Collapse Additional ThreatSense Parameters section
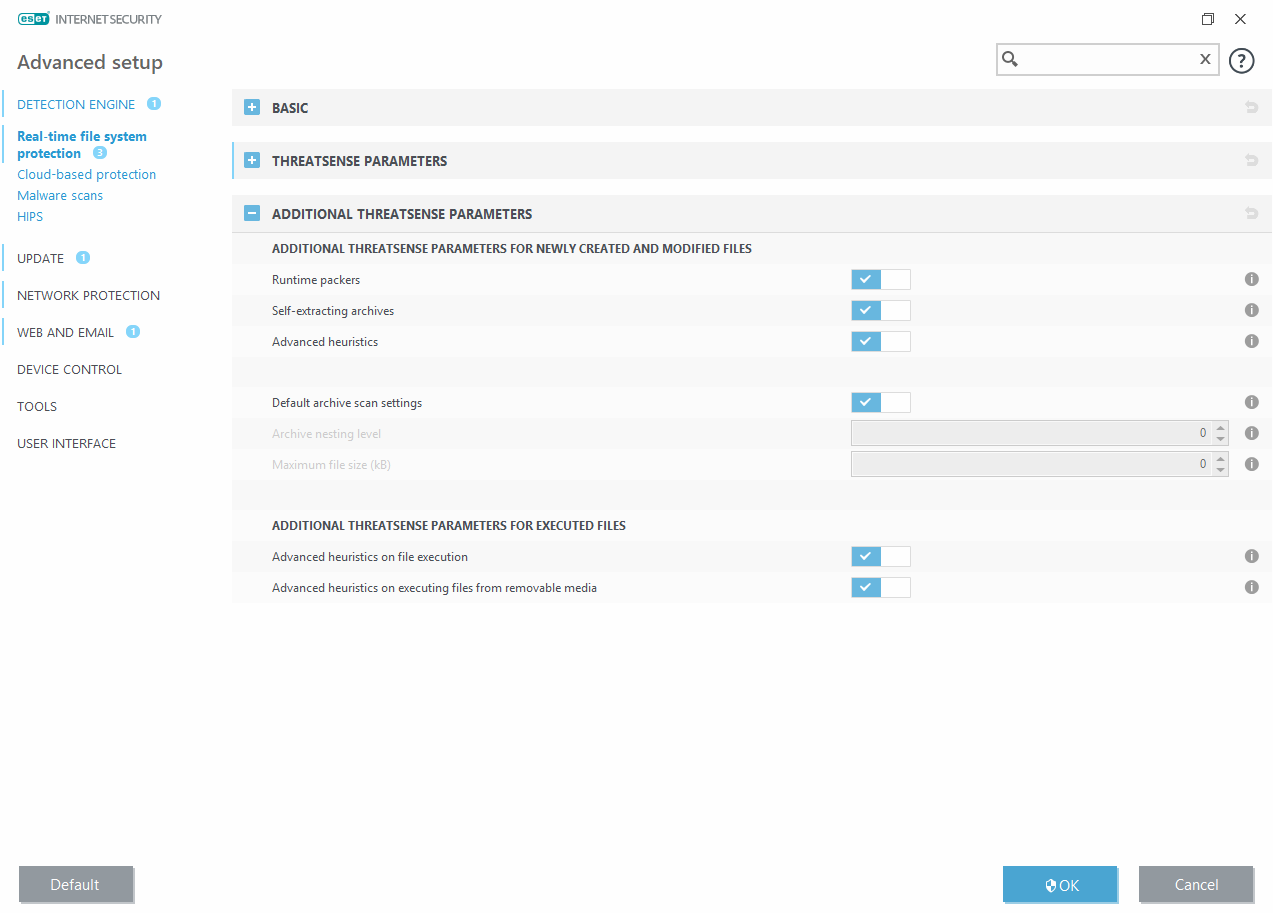 click(252, 214)
